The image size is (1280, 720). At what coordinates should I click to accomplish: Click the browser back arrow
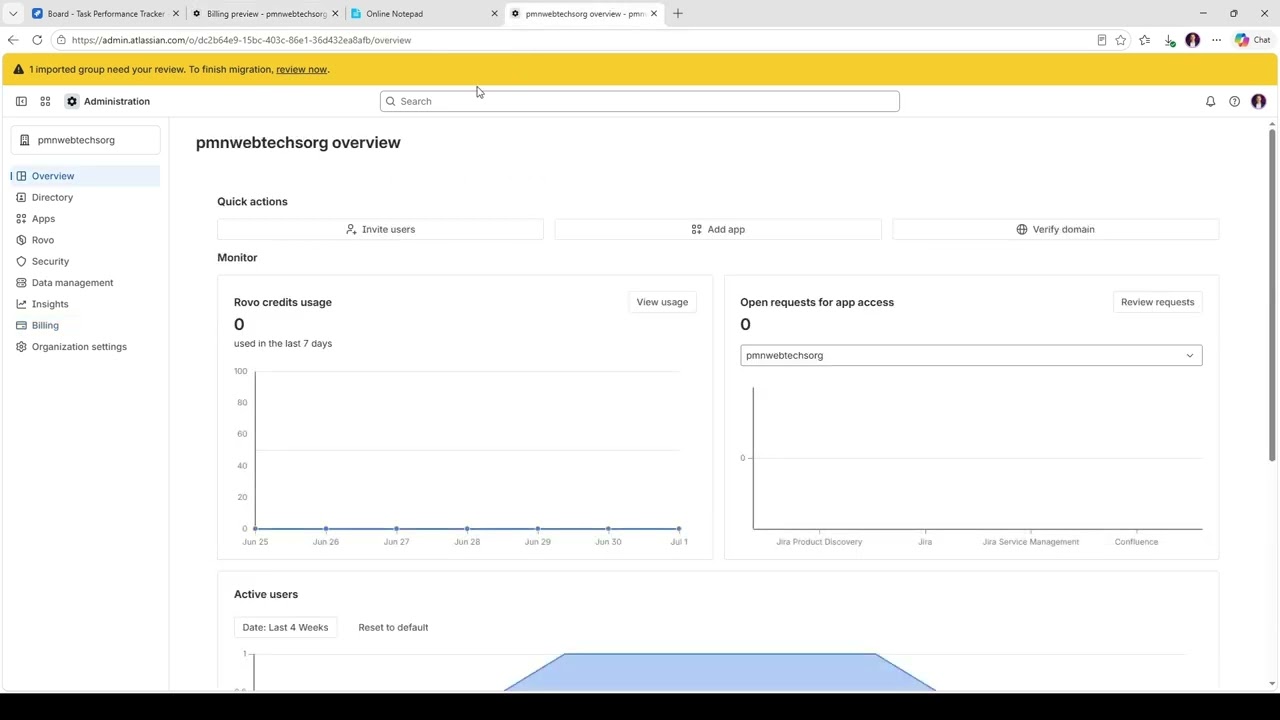13,40
